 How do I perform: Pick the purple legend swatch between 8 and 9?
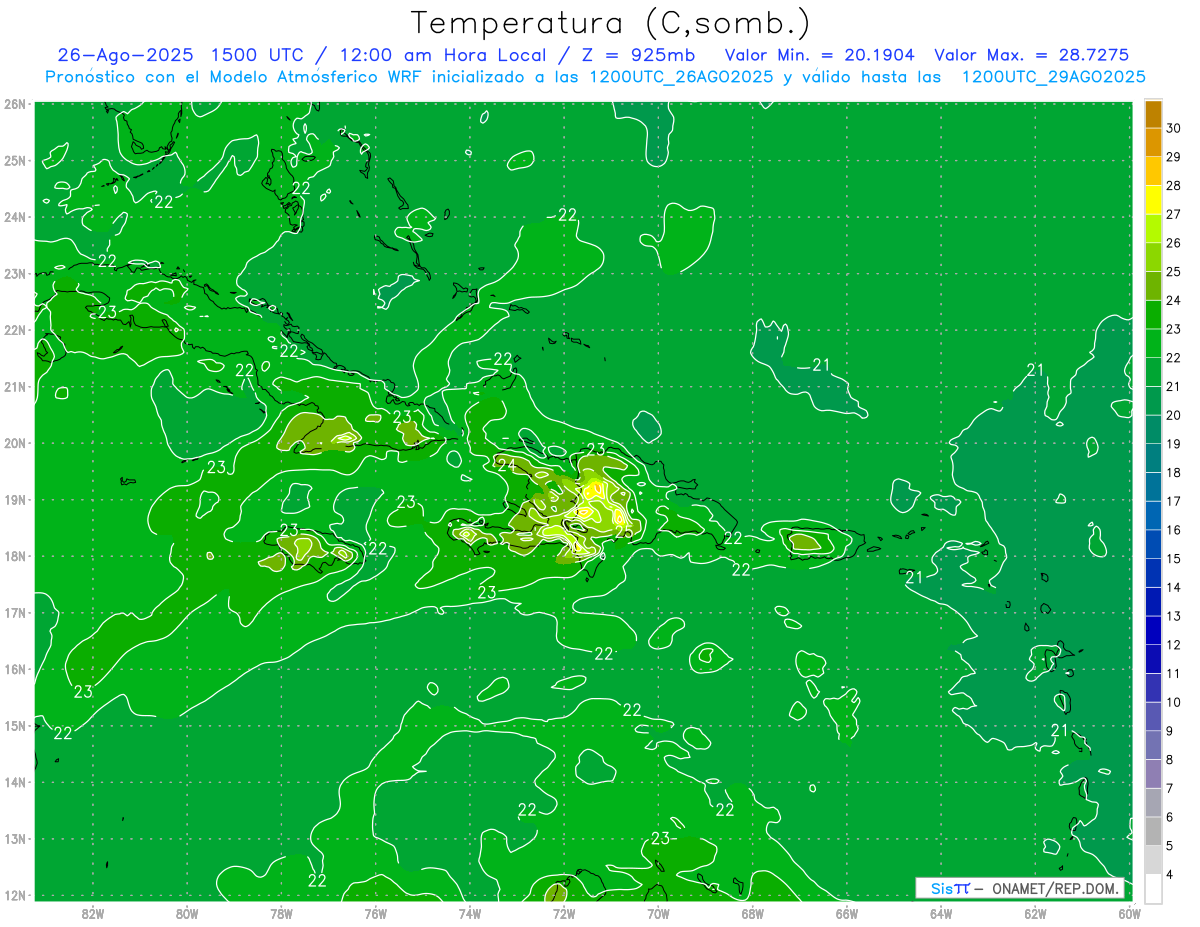pos(1153,745)
